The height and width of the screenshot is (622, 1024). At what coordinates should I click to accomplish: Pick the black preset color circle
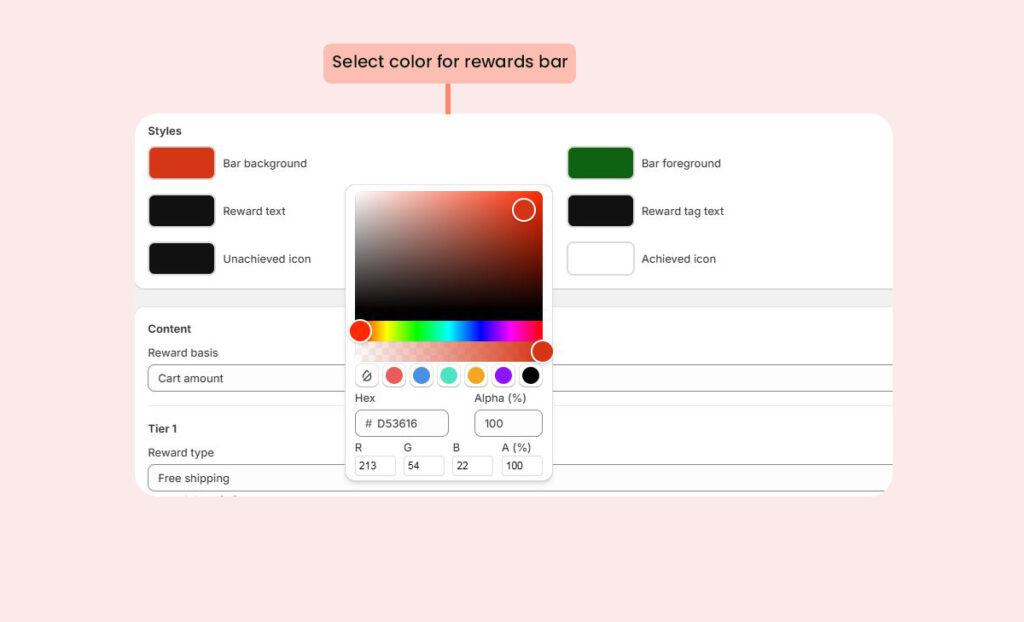point(531,376)
